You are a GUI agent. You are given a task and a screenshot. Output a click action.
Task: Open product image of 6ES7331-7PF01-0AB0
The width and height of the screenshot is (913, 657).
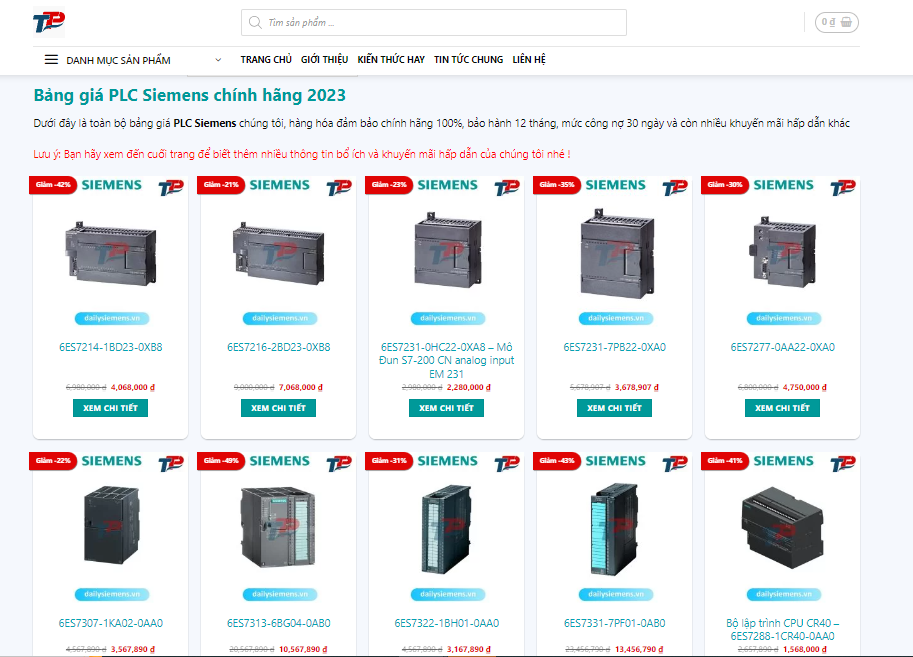tap(614, 529)
